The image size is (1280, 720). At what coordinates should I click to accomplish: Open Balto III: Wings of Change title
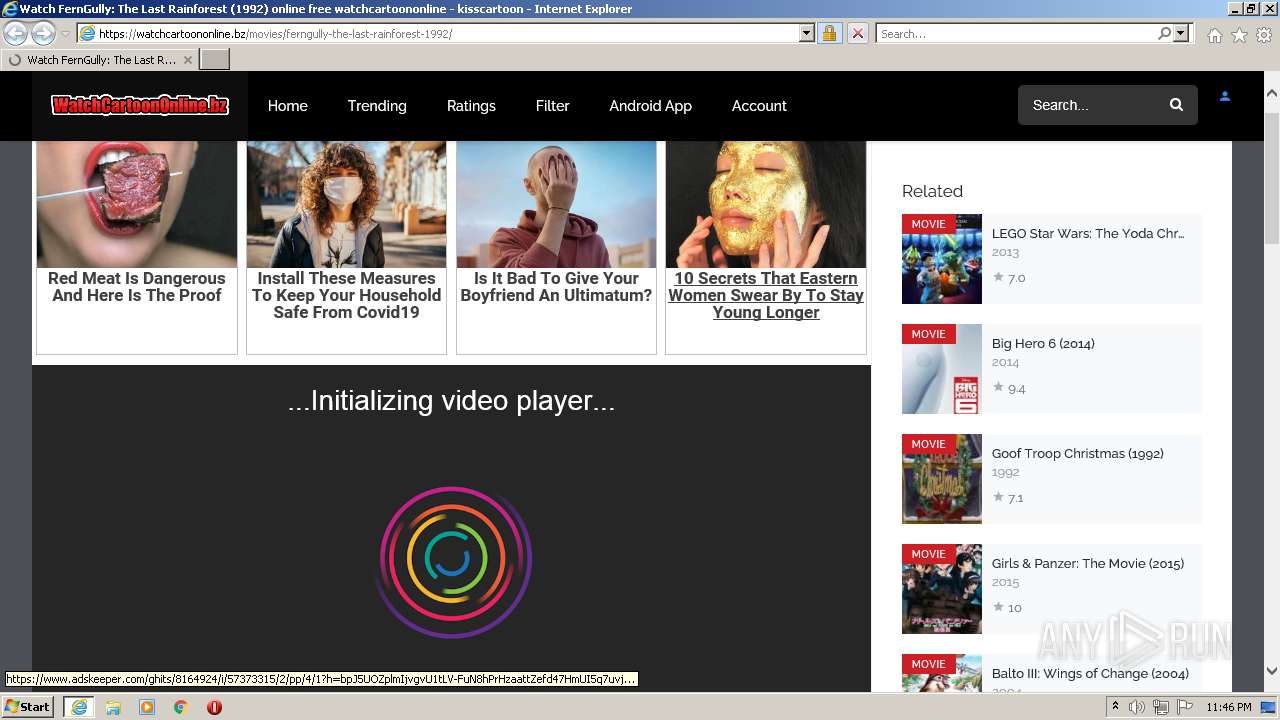(1090, 673)
